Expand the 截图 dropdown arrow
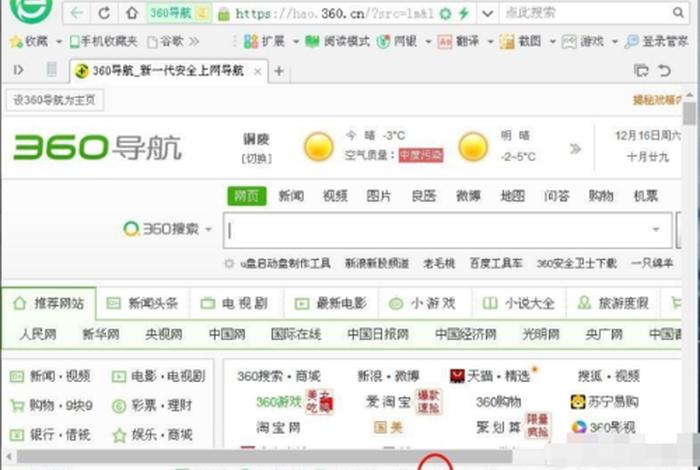The height and width of the screenshot is (470, 700). click(x=552, y=42)
